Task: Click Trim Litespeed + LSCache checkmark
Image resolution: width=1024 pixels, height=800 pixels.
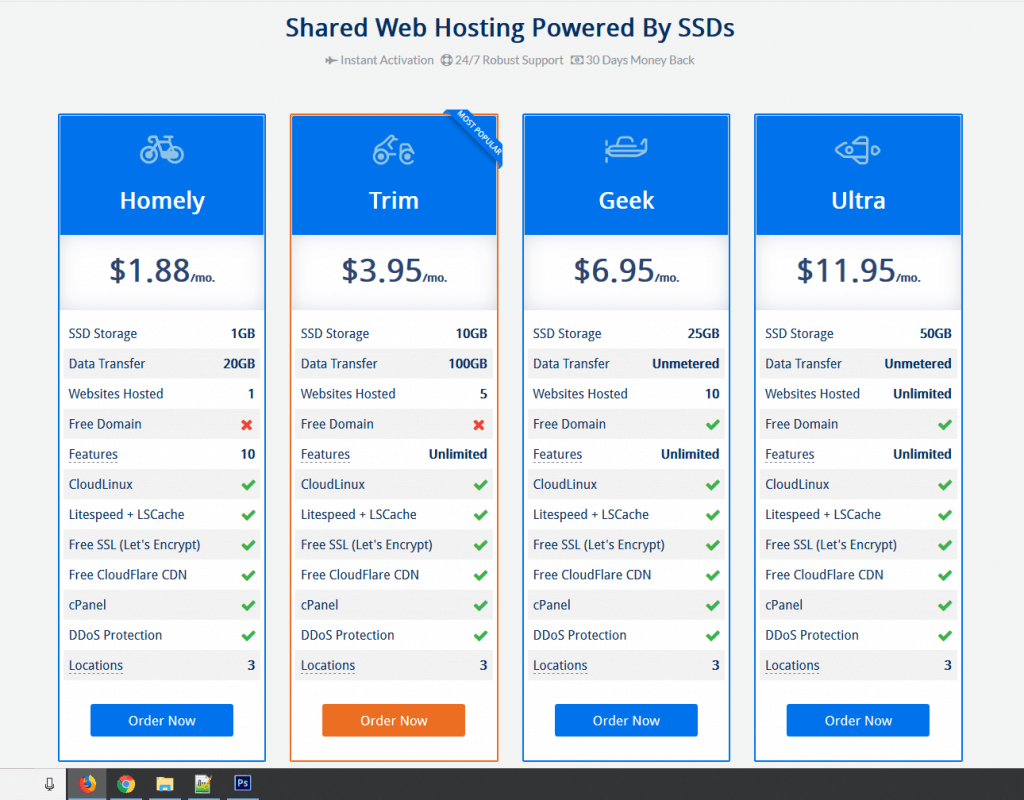Action: point(481,515)
